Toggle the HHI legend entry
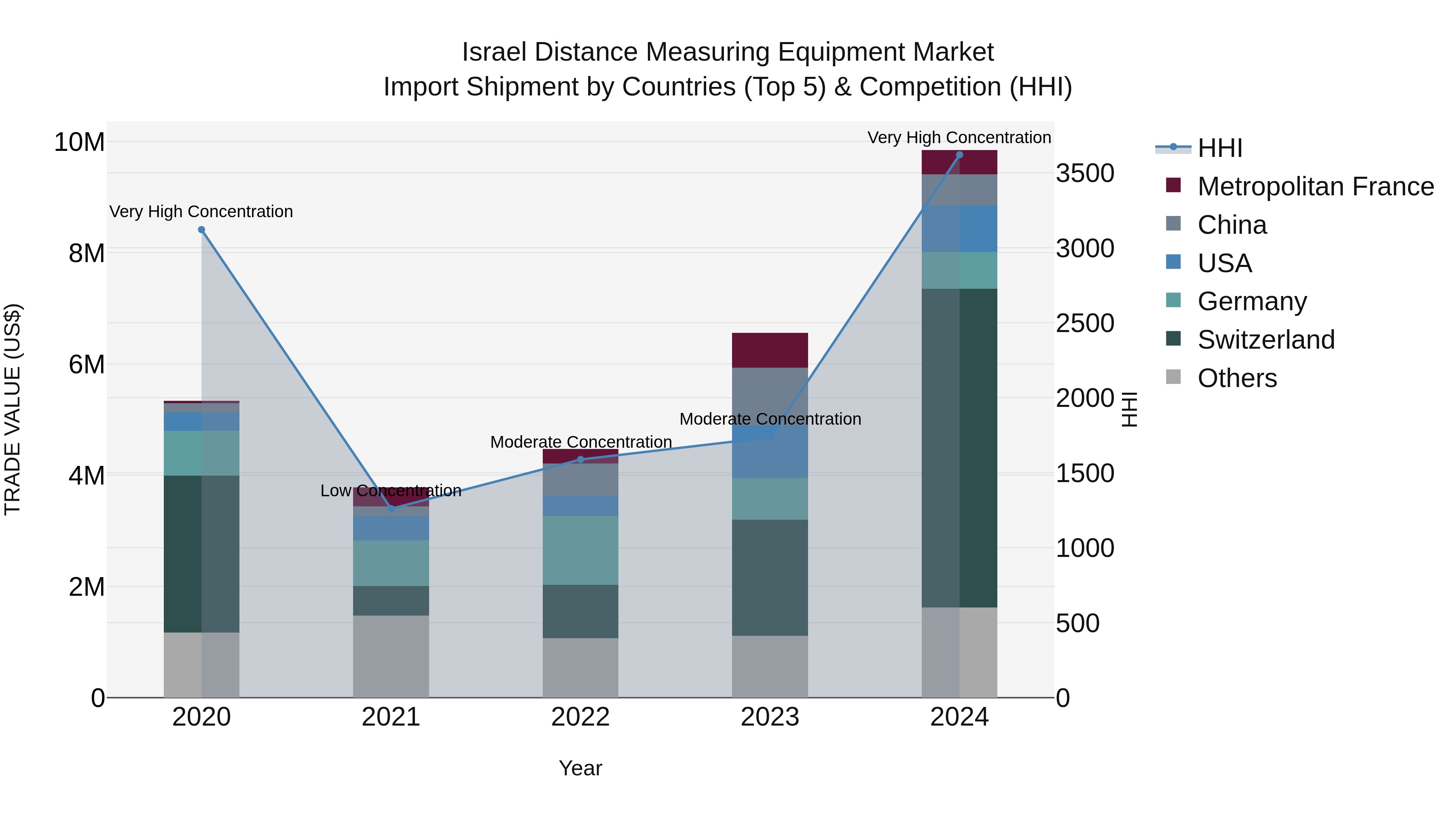 point(1199,148)
